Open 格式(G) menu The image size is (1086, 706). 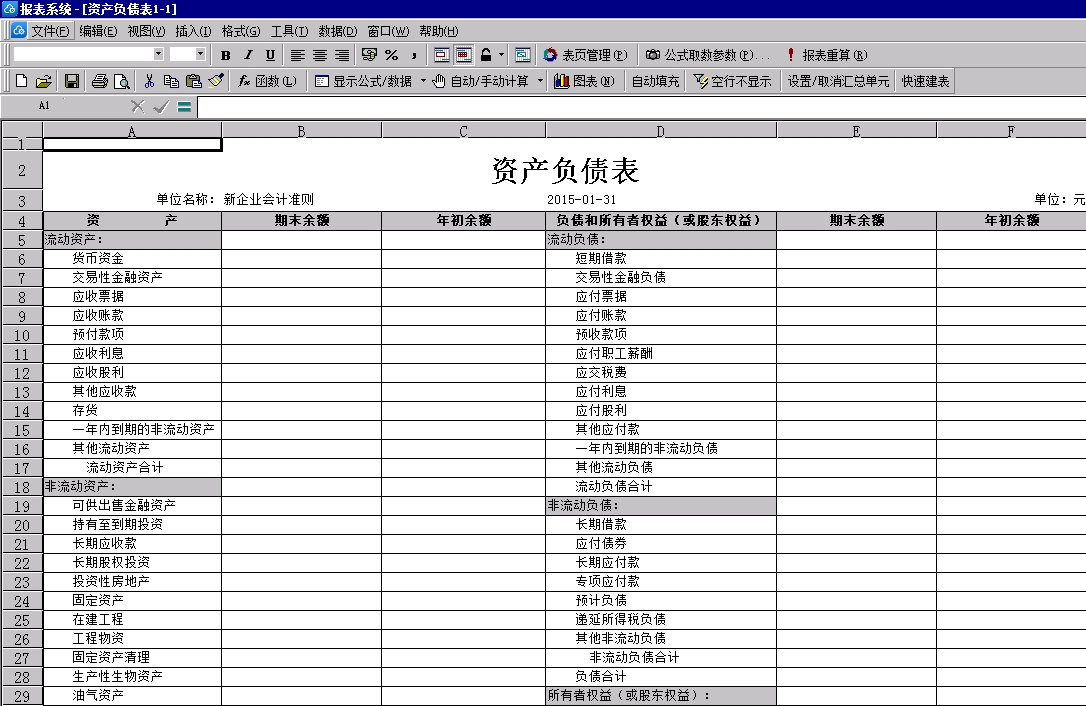pos(240,31)
